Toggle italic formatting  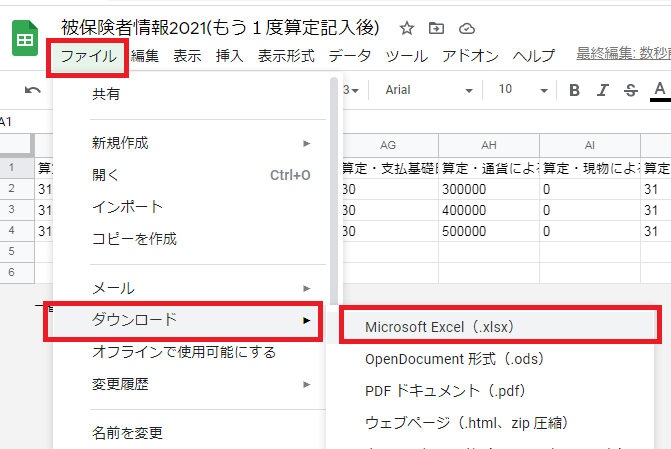(603, 90)
